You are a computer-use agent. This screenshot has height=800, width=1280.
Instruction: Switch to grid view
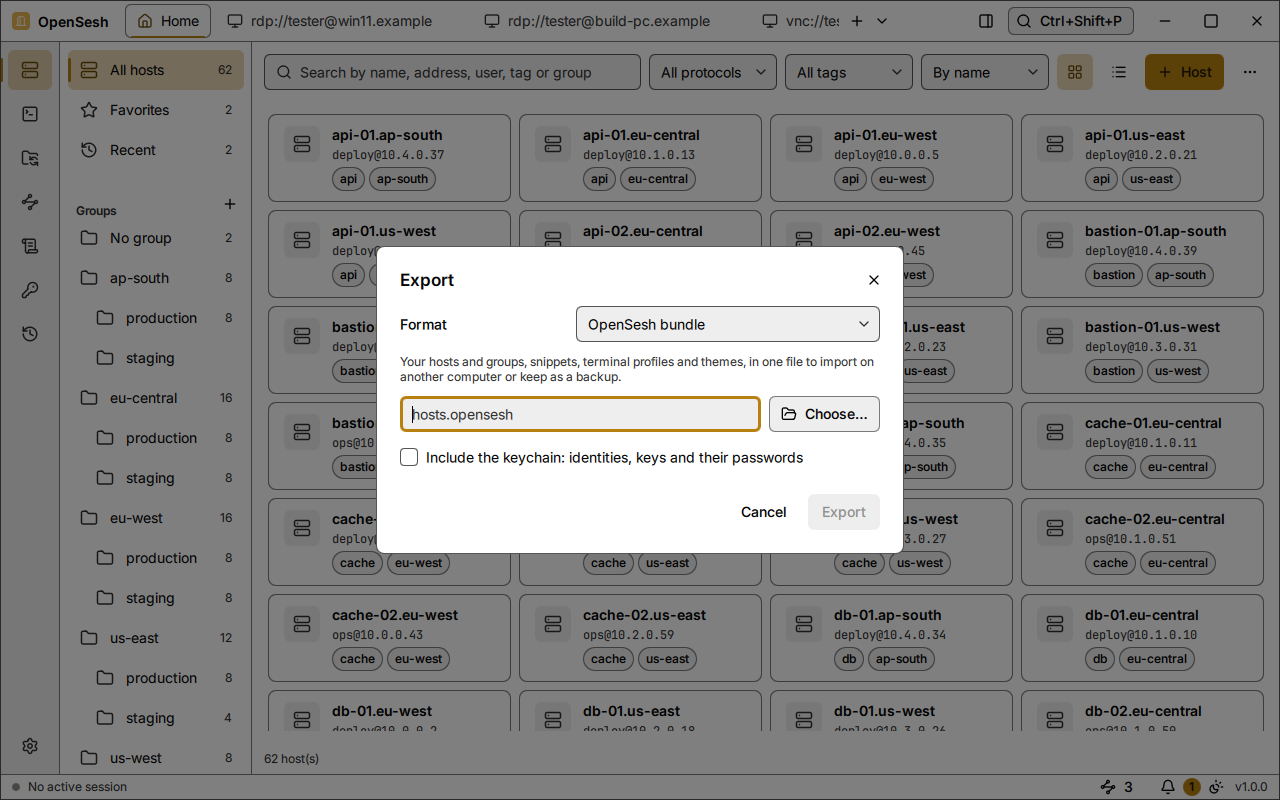point(1075,72)
